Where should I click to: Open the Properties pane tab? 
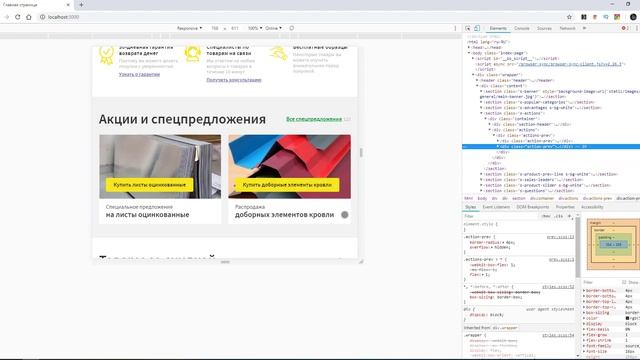565,207
